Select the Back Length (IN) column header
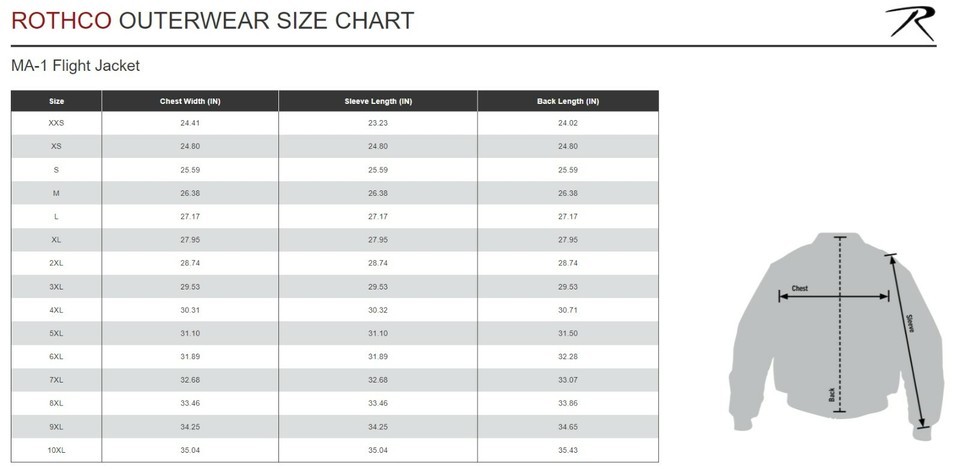The image size is (960, 469). [568, 101]
